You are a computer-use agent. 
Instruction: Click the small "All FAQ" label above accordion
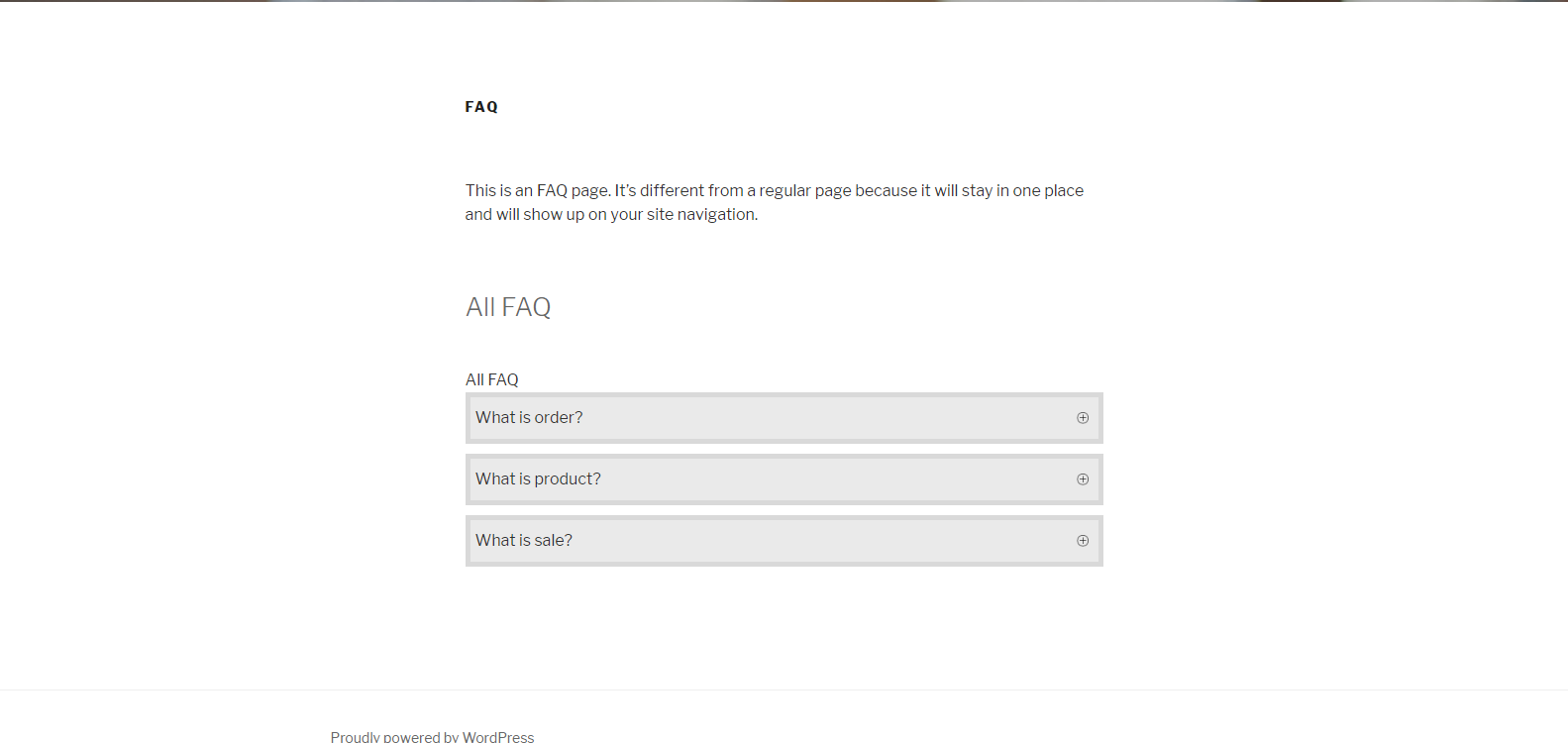point(492,379)
